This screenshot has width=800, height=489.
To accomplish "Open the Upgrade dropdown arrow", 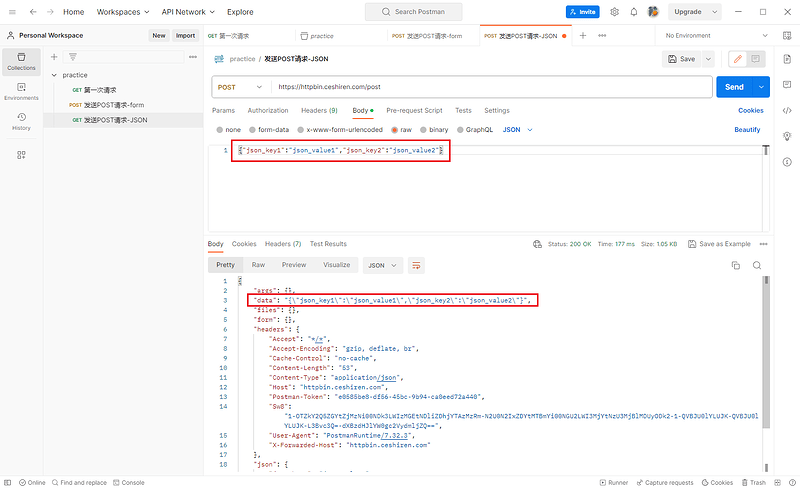I will (714, 12).
